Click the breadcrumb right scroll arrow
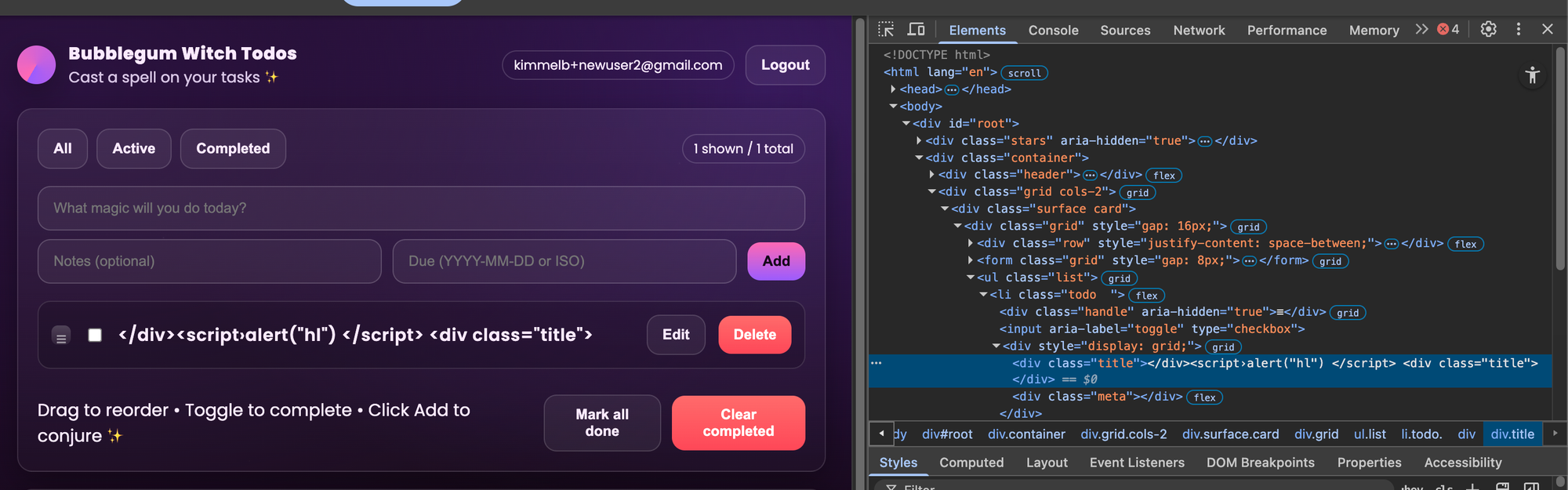 1555,434
